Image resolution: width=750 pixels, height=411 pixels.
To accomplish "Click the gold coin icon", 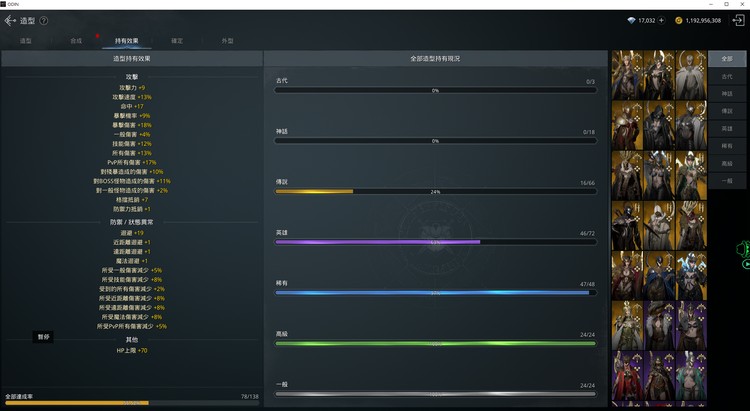I will tap(678, 21).
